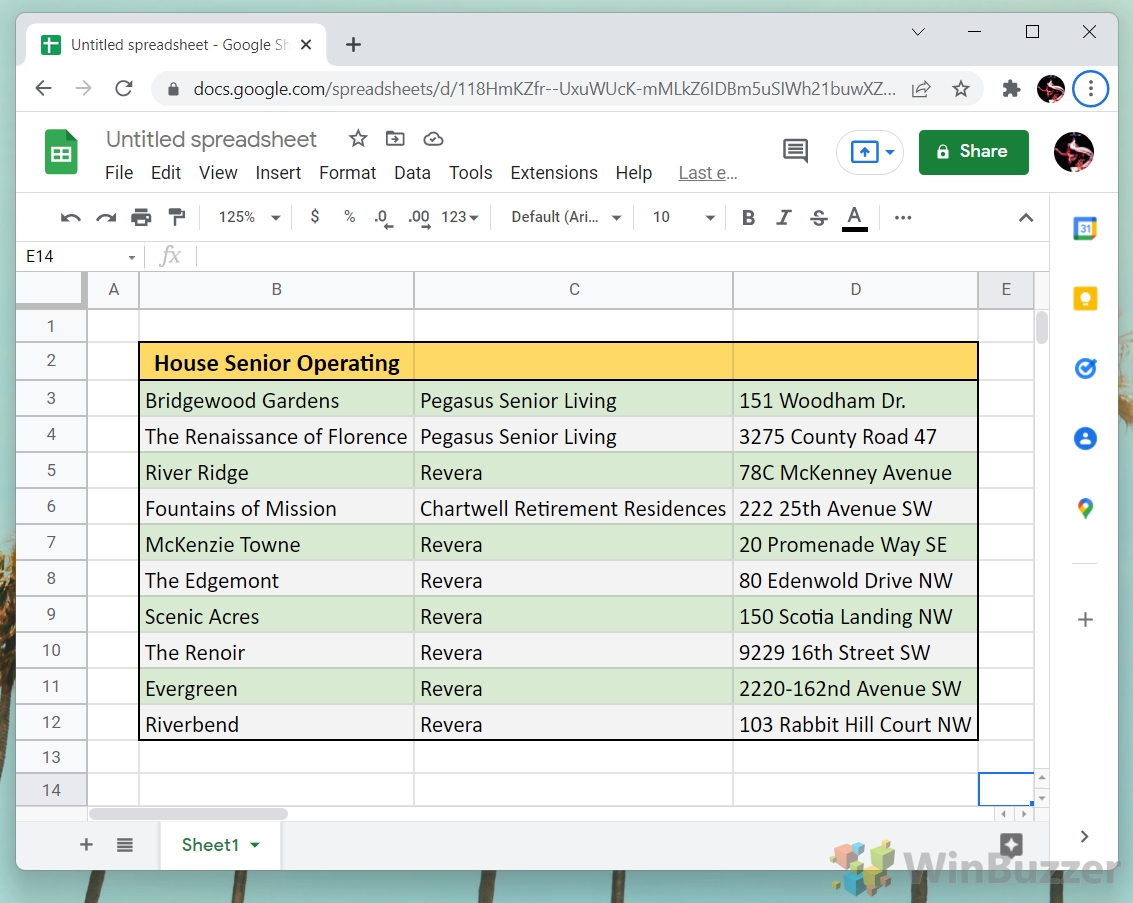The height and width of the screenshot is (903, 1133).
Task: Reload the page in browser
Action: (x=124, y=89)
